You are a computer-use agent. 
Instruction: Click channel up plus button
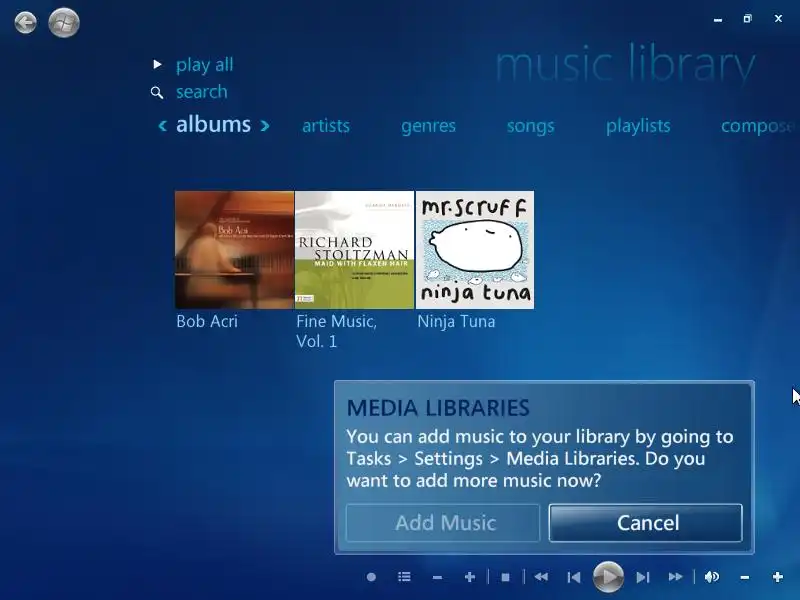470,577
